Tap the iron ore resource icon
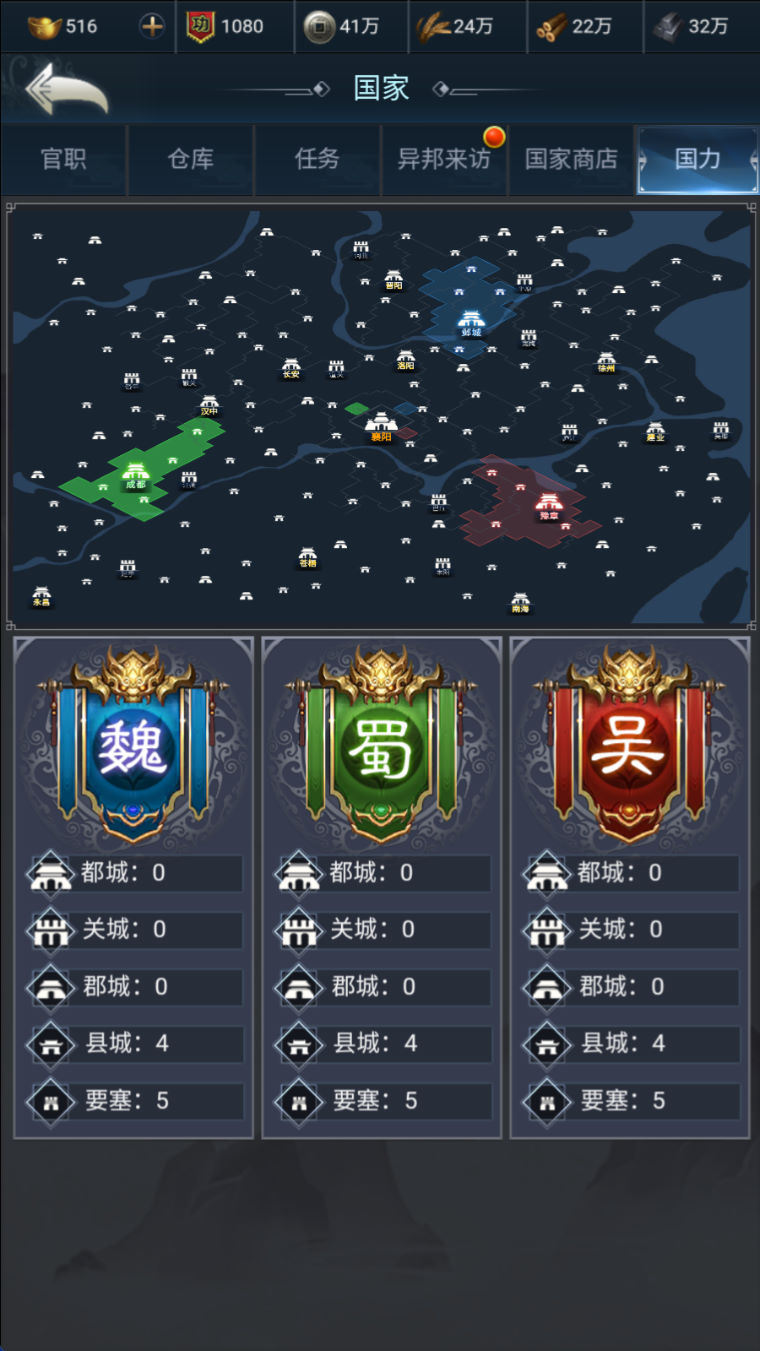 668,27
